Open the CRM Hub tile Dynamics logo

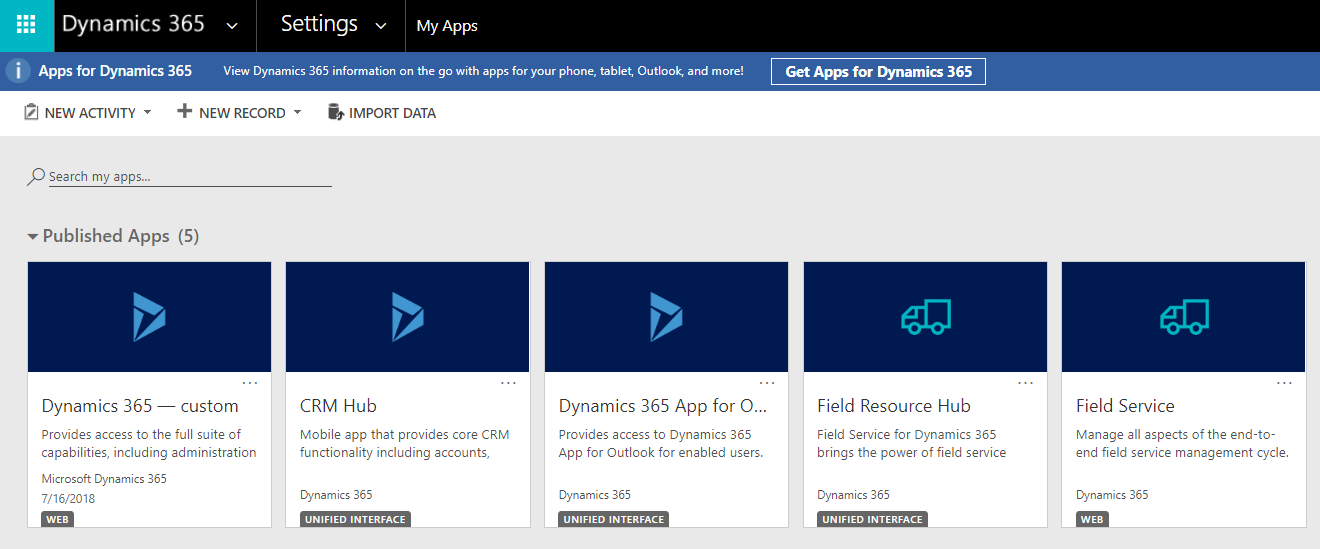point(407,317)
